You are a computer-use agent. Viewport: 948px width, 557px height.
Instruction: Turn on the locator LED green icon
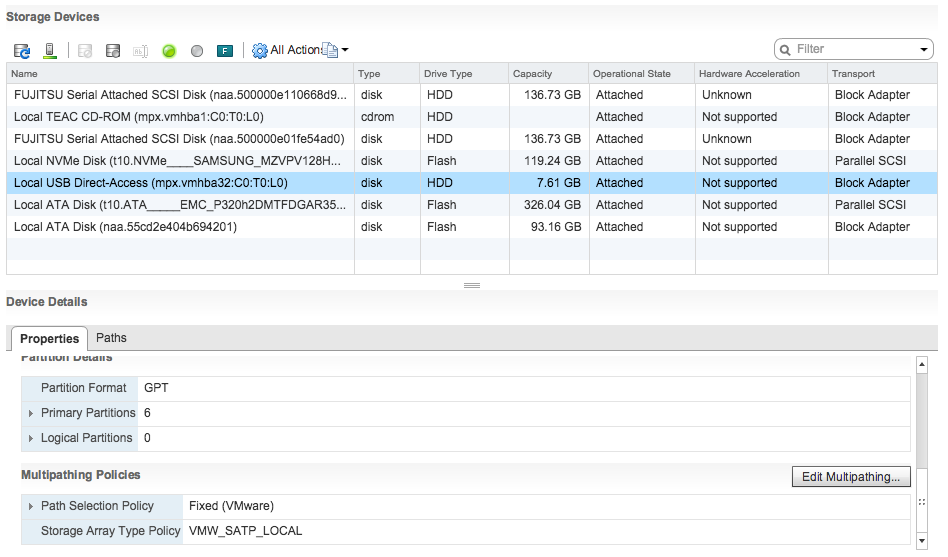(169, 50)
